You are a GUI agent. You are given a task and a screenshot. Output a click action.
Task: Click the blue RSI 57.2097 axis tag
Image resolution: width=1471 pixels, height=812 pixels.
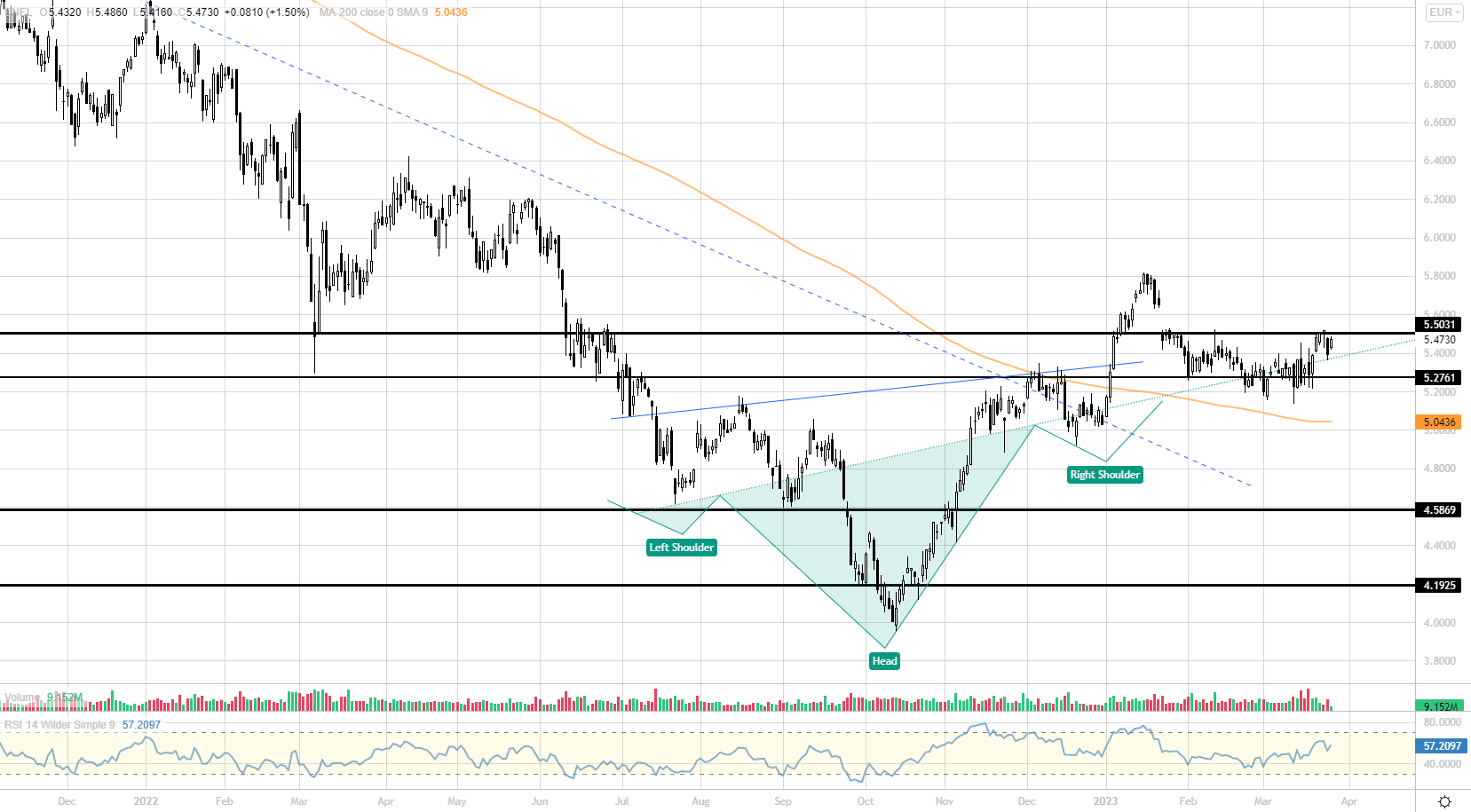tap(1441, 746)
